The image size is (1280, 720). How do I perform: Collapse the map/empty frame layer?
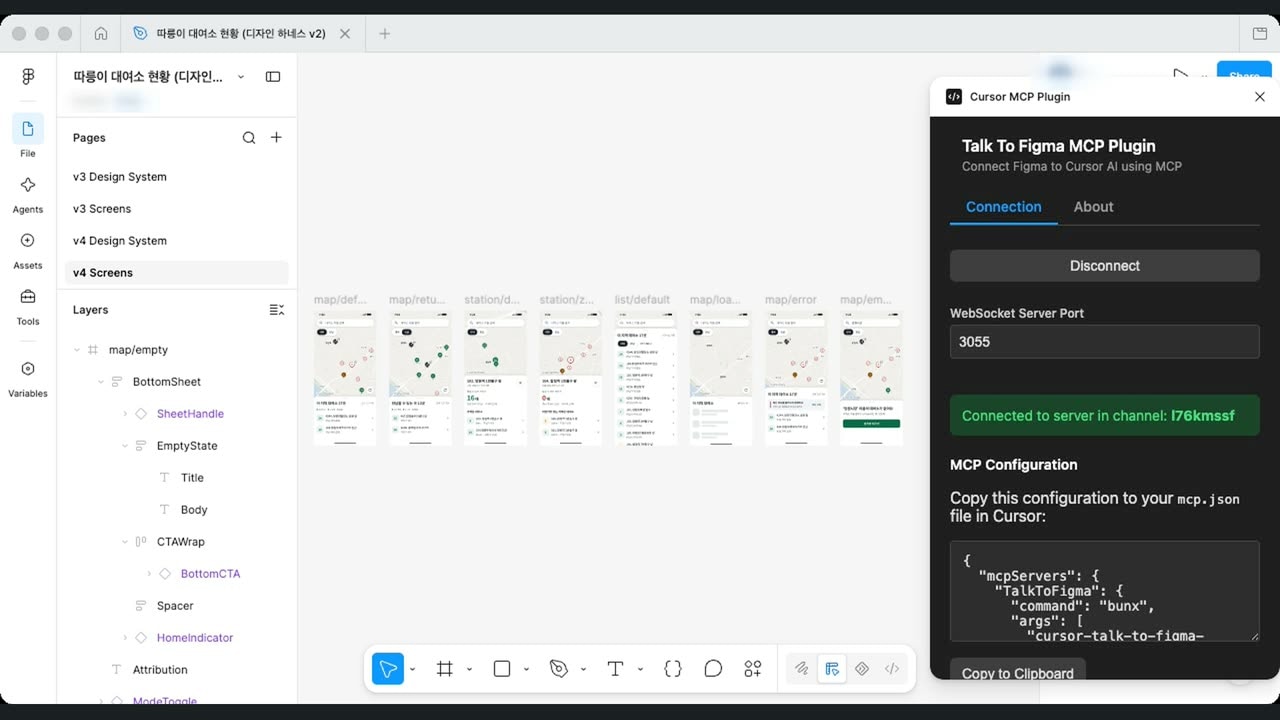(x=77, y=350)
